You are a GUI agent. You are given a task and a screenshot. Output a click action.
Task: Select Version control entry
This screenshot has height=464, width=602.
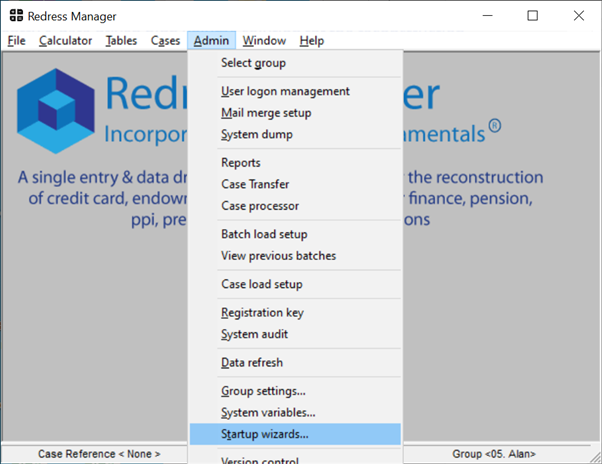(295, 458)
